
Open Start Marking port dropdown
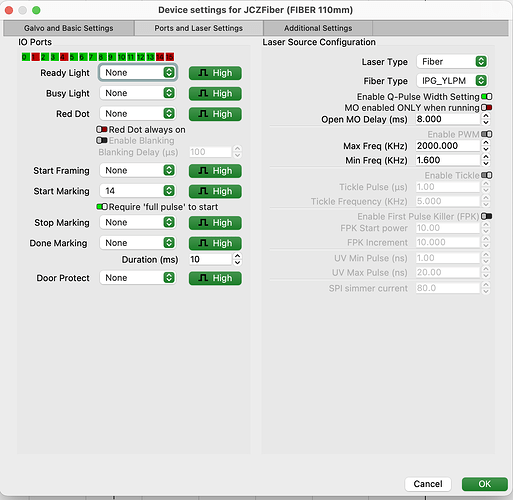tap(138, 191)
